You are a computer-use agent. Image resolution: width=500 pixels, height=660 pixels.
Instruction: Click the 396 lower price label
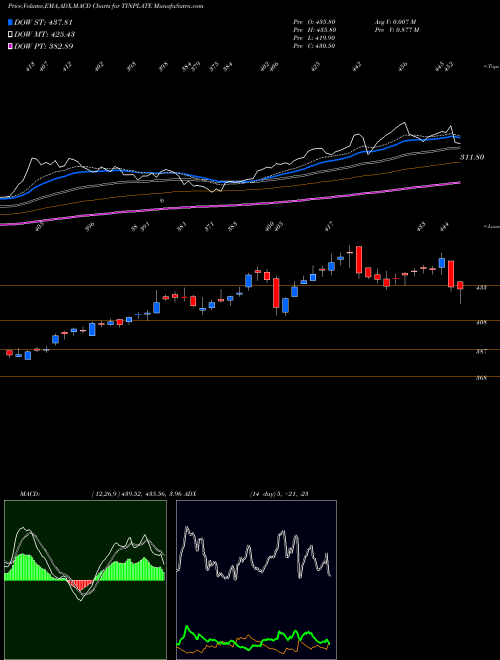coord(90,226)
